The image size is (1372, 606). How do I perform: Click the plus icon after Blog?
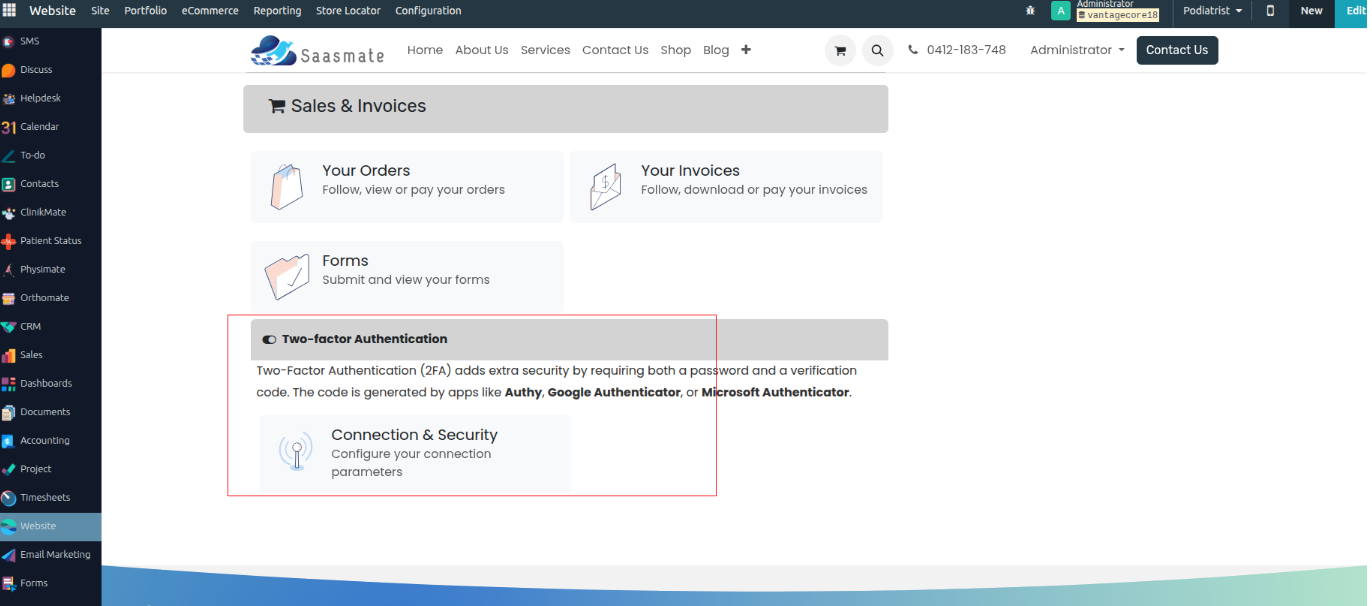(746, 50)
